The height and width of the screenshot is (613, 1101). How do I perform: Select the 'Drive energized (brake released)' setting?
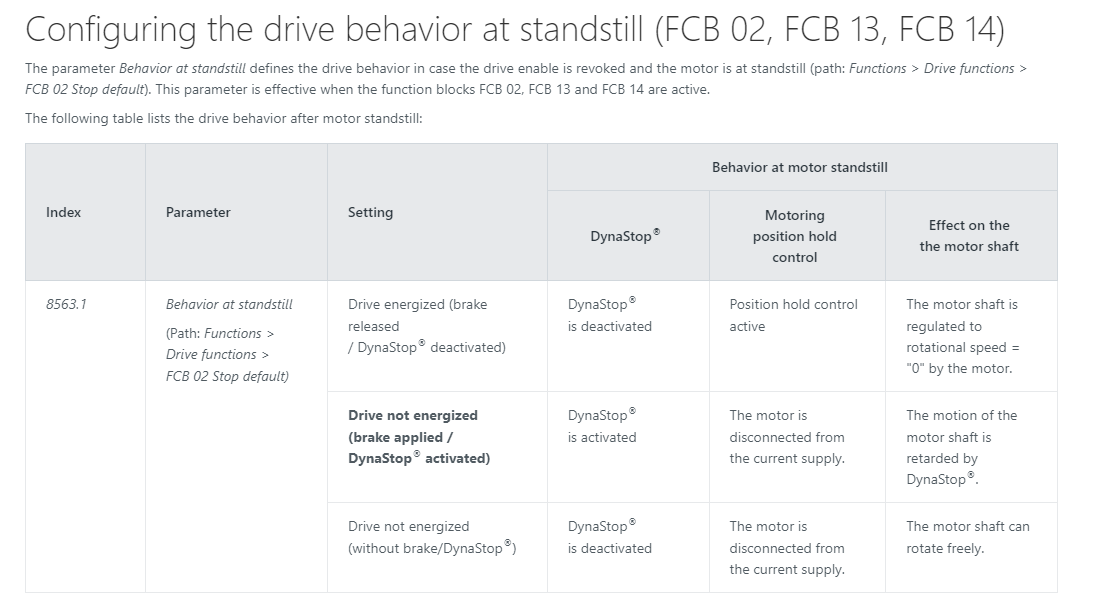[426, 326]
